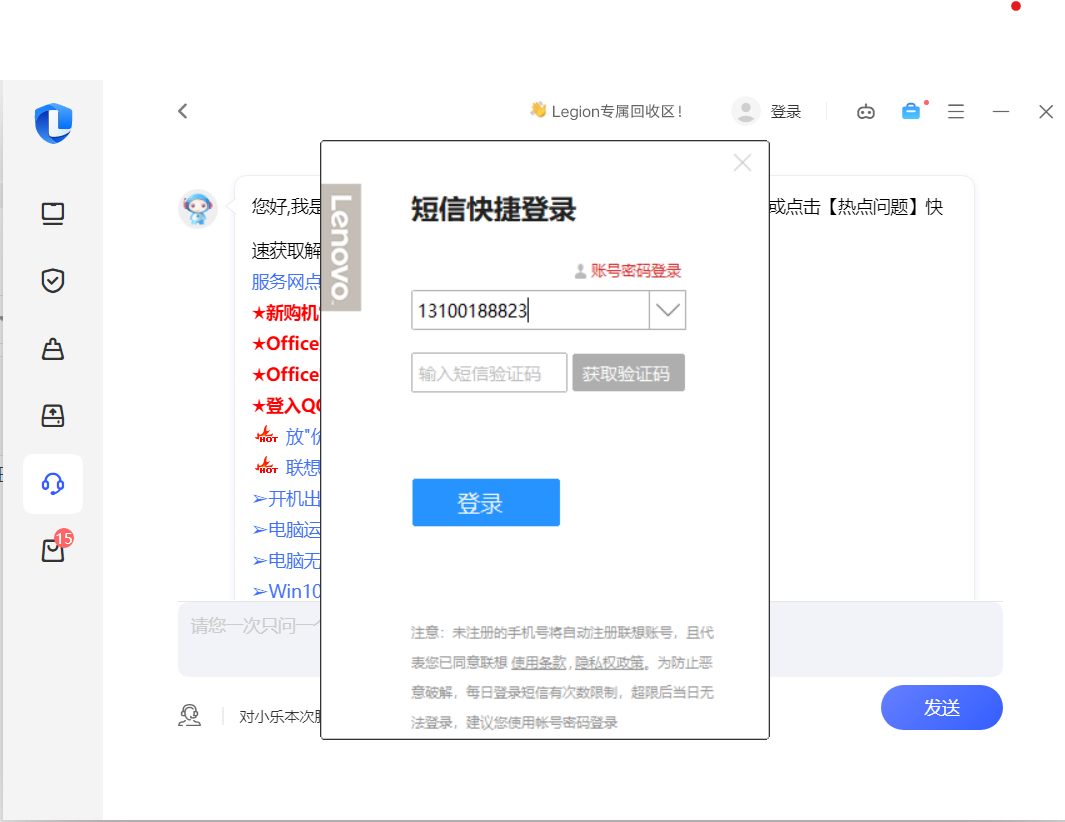
Task: Expand the phone number dropdown arrow
Action: point(668,310)
